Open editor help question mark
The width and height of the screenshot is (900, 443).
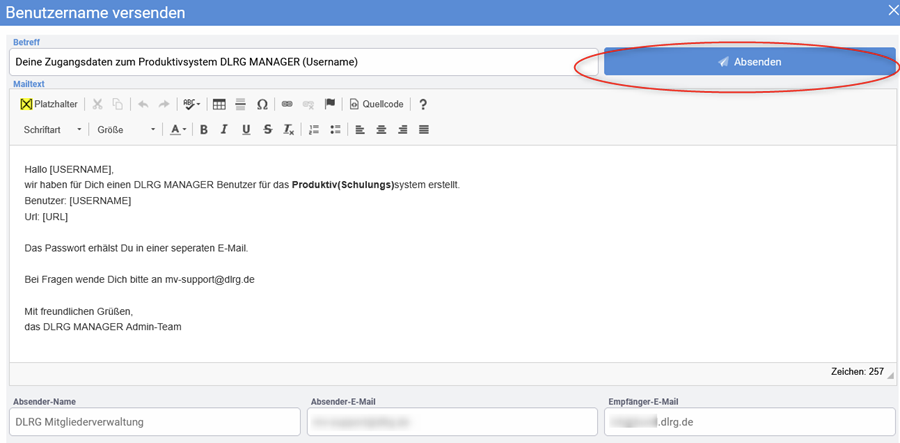(x=423, y=104)
